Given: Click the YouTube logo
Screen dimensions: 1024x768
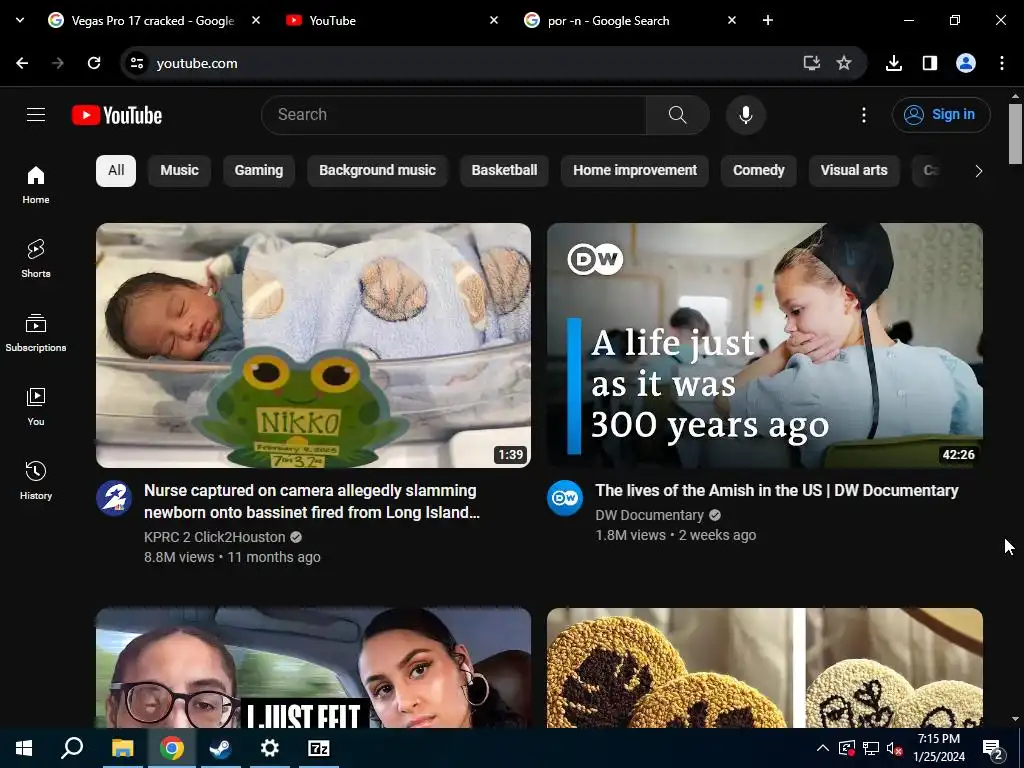Looking at the screenshot, I should pos(117,115).
